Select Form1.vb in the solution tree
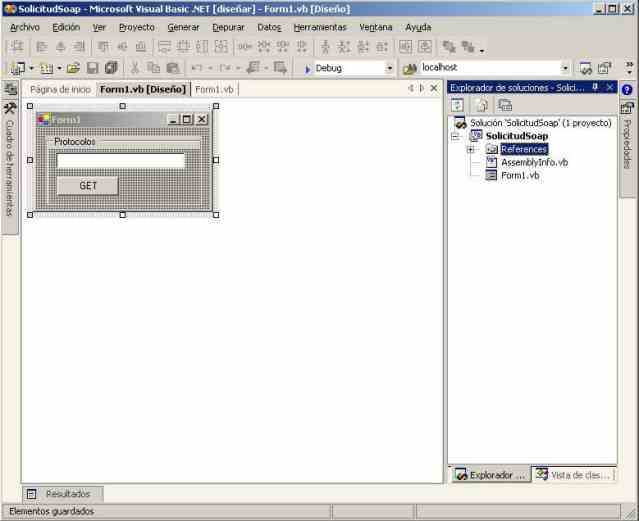The width and height of the screenshot is (639, 521). tap(520, 176)
